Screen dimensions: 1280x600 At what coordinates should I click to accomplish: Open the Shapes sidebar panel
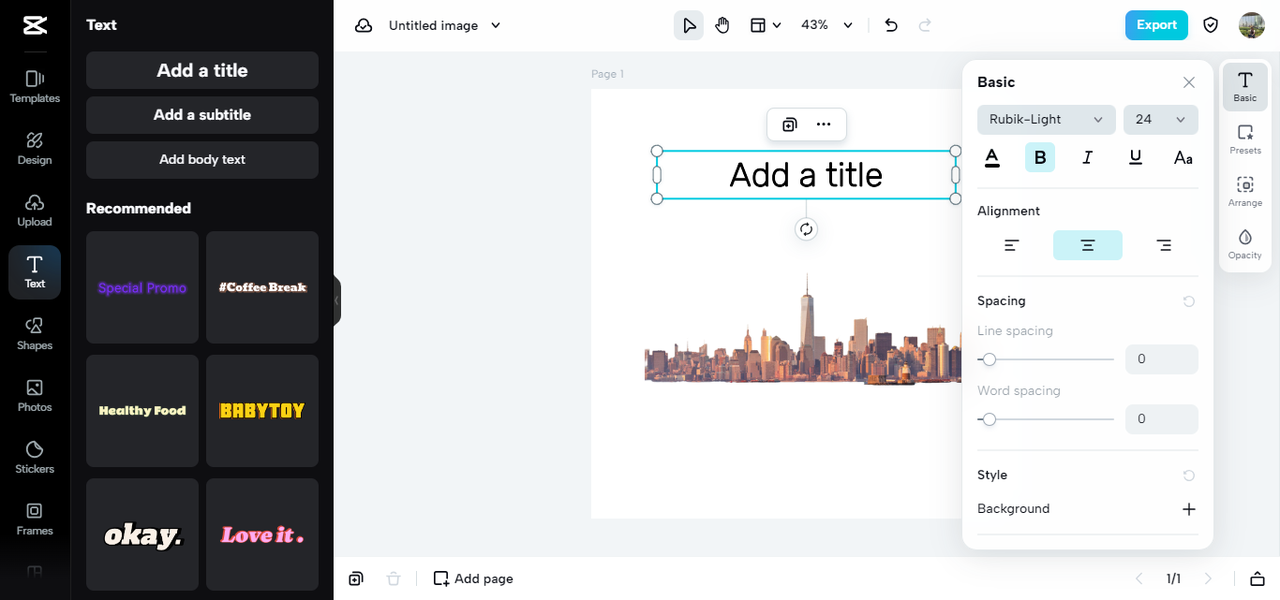34,333
